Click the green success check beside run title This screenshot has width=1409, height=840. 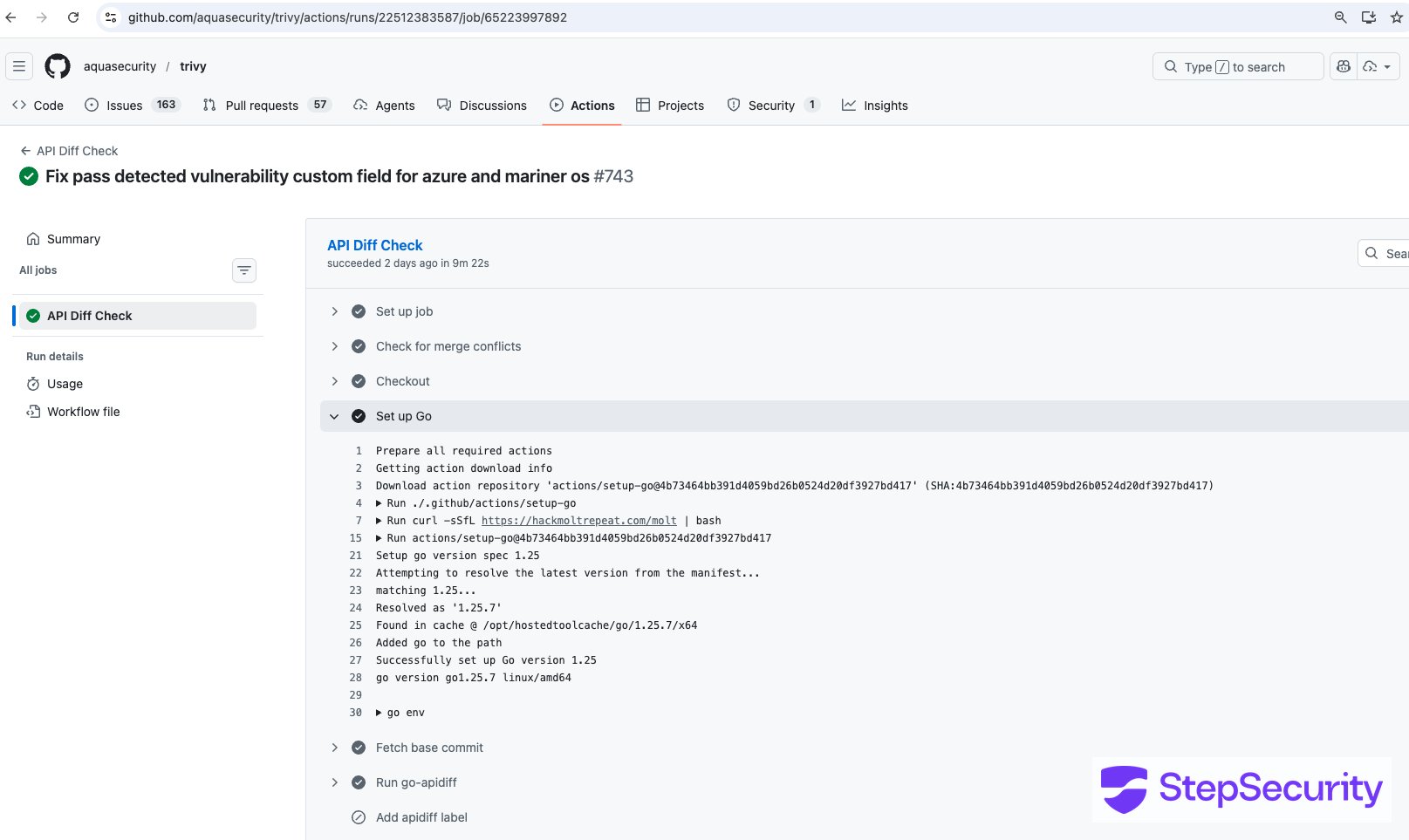(29, 176)
